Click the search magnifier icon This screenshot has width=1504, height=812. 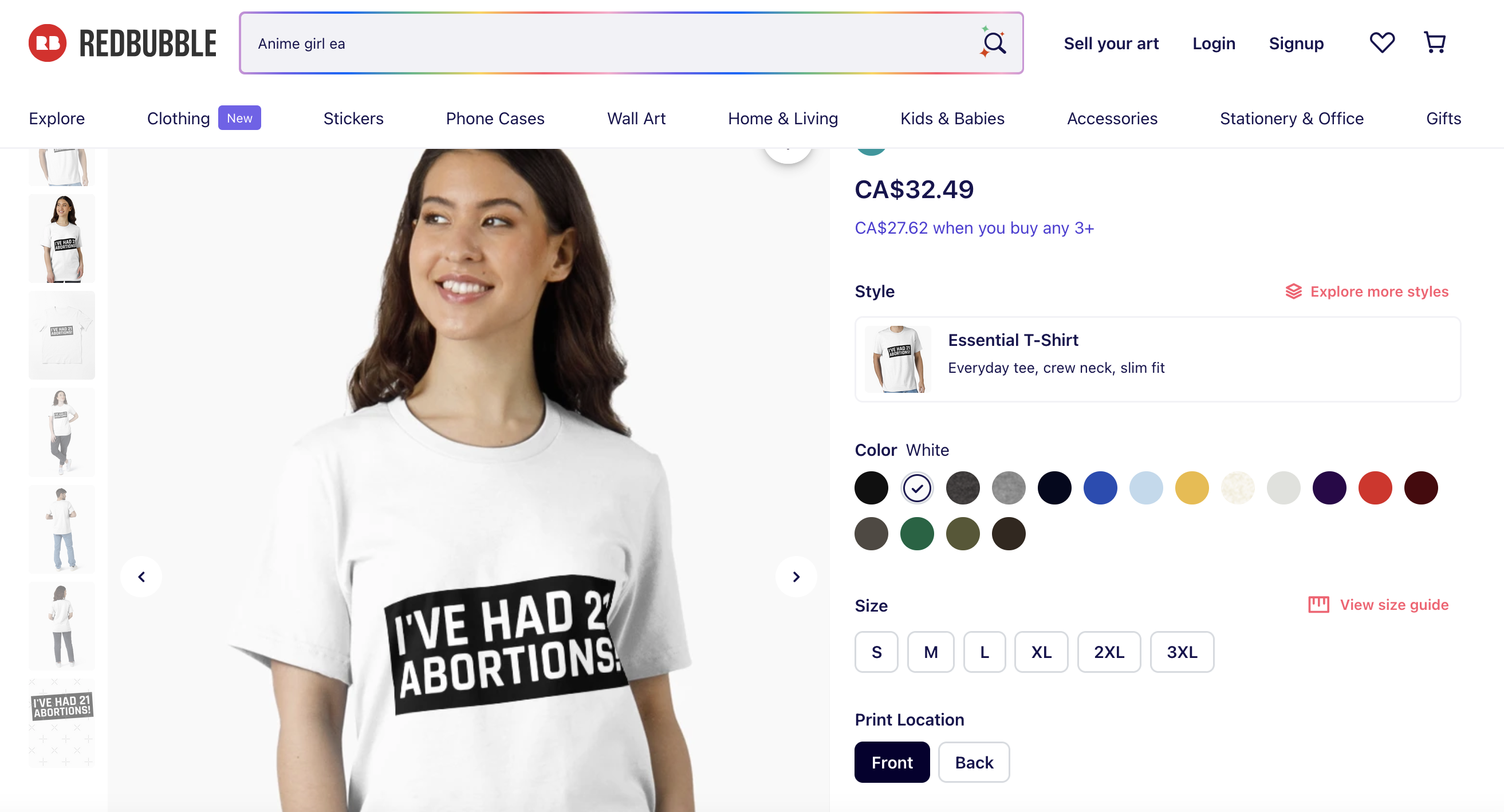click(993, 42)
